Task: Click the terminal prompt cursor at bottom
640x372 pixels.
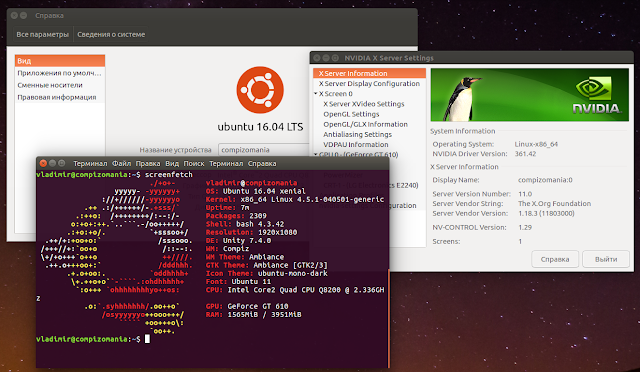Action: pyautogui.click(x=147, y=339)
